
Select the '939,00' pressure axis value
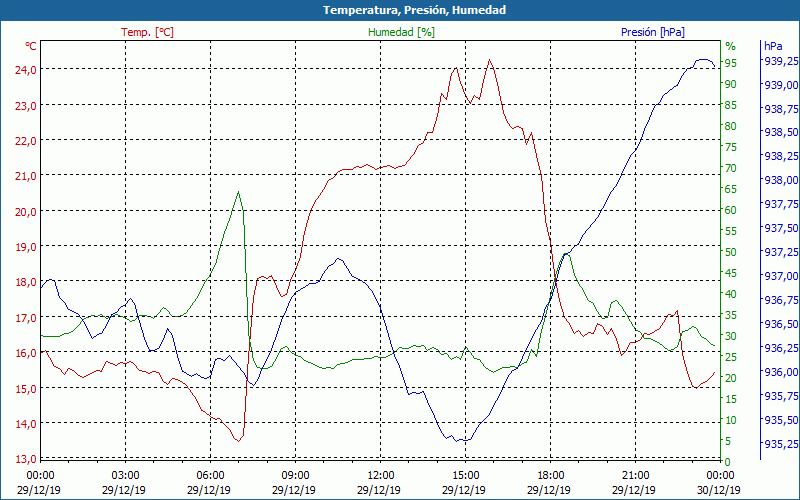pos(781,85)
